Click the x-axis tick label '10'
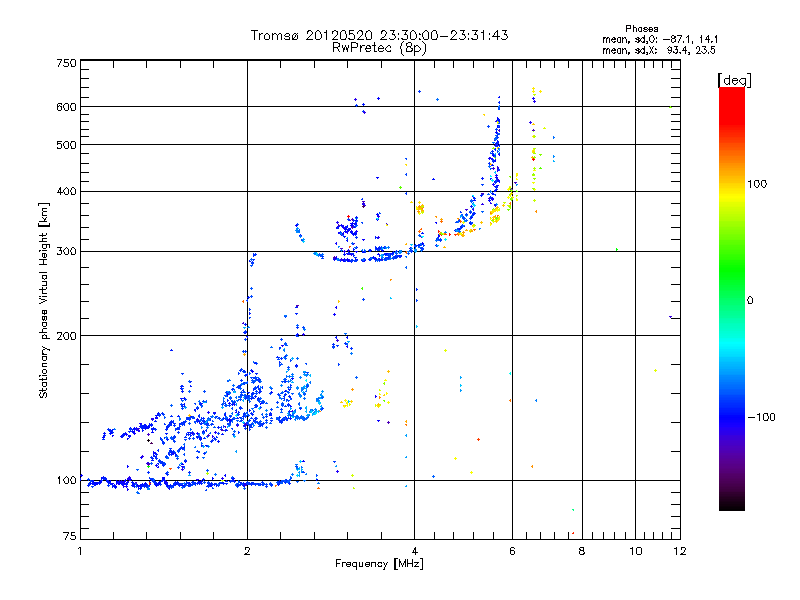Image resolution: width=800 pixels, height=600 pixels. (636, 551)
